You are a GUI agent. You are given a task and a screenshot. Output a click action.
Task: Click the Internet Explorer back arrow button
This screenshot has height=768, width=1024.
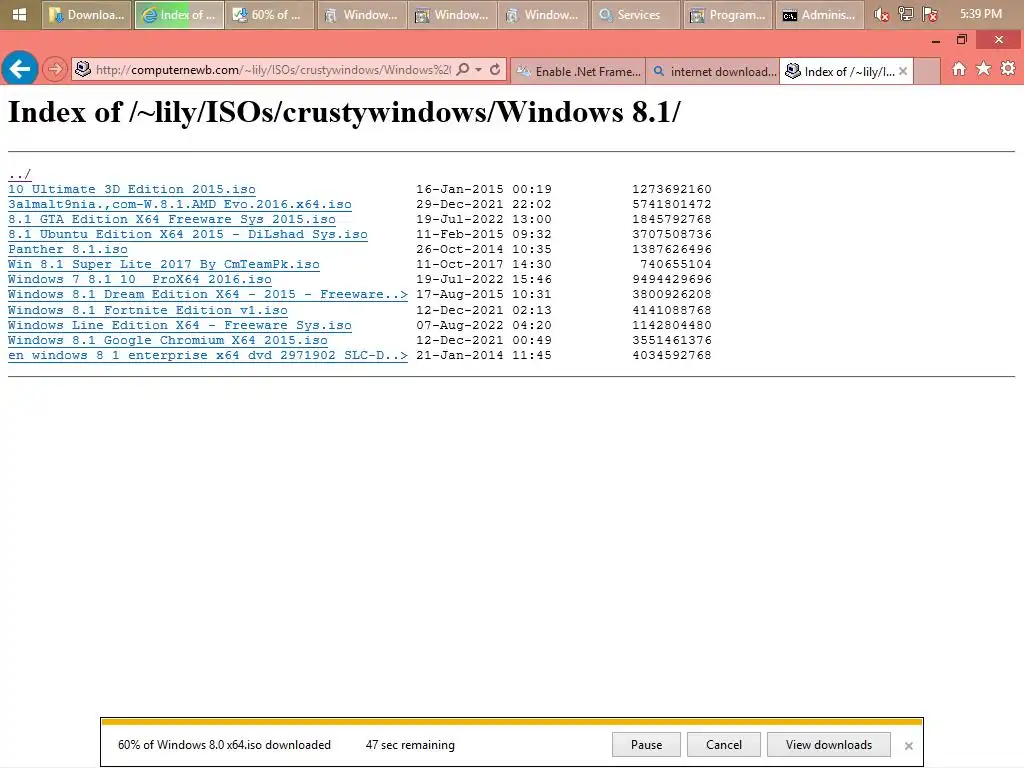(20, 68)
